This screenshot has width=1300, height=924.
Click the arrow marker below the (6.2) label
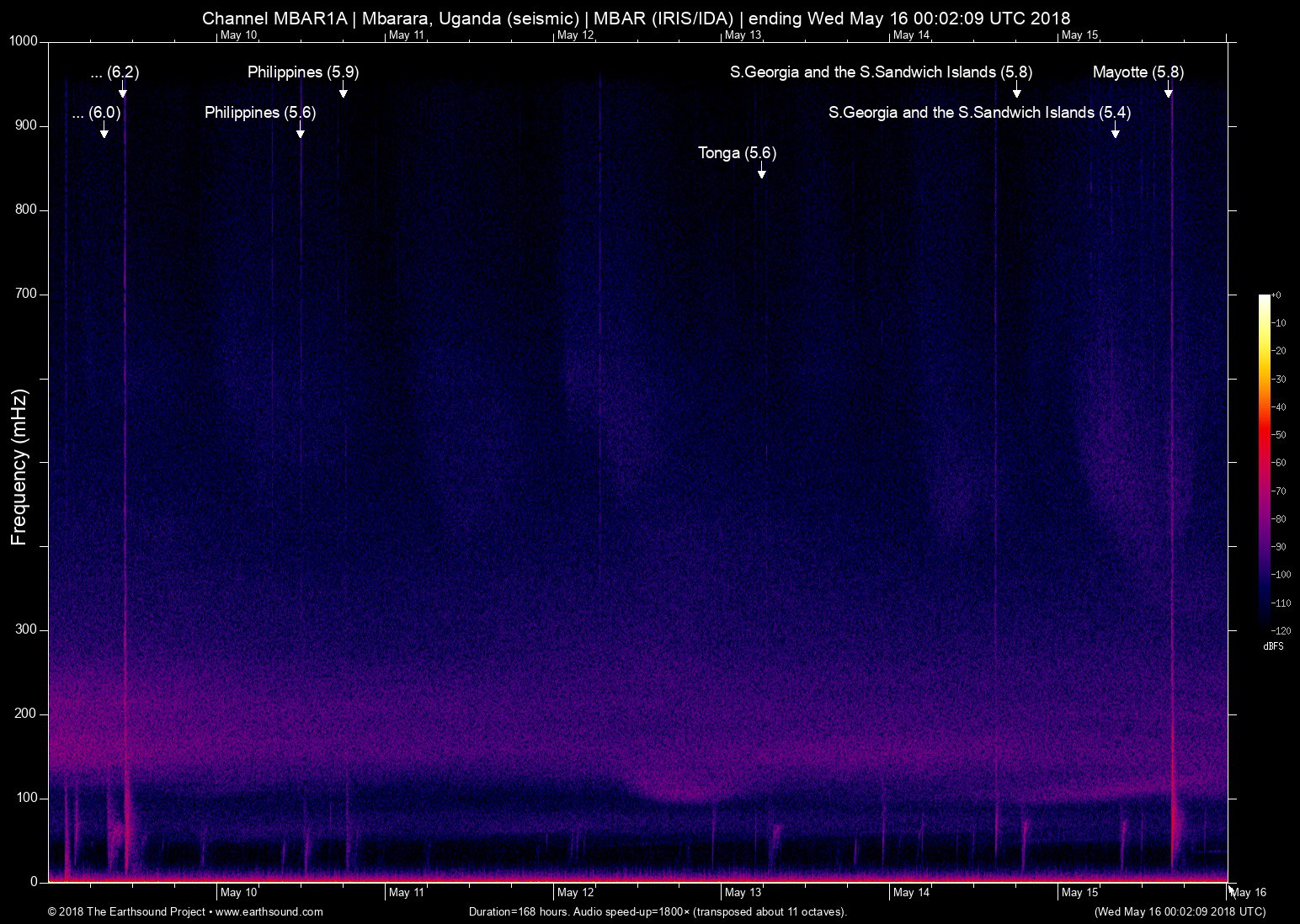[x=123, y=92]
